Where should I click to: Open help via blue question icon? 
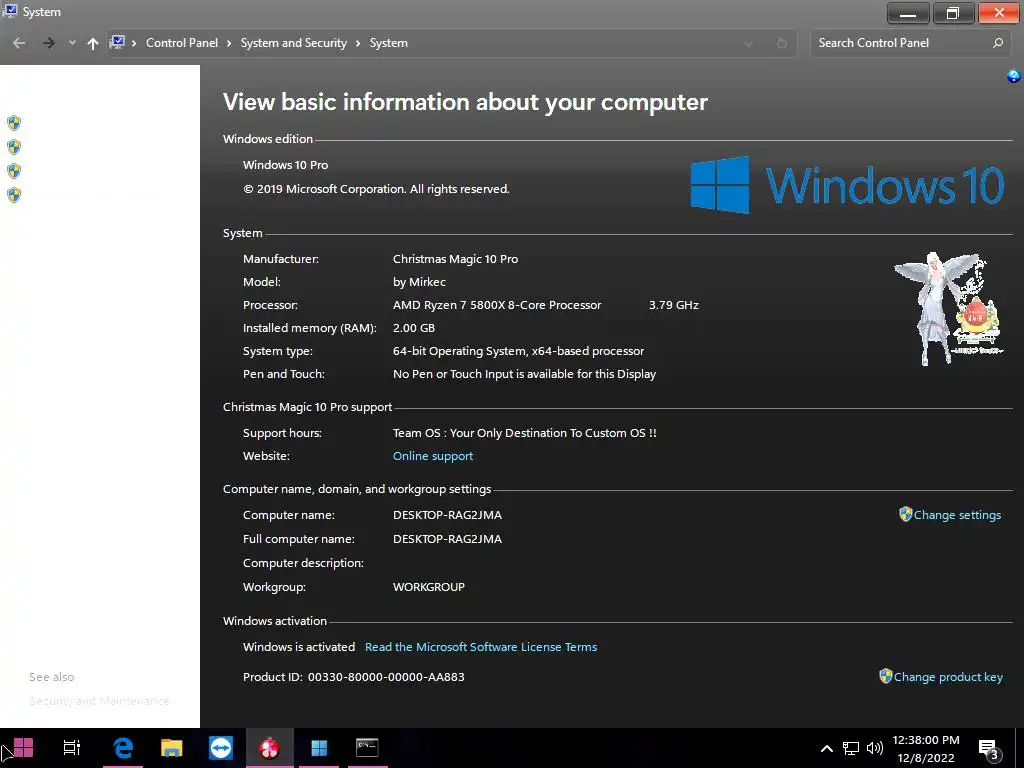click(1014, 76)
